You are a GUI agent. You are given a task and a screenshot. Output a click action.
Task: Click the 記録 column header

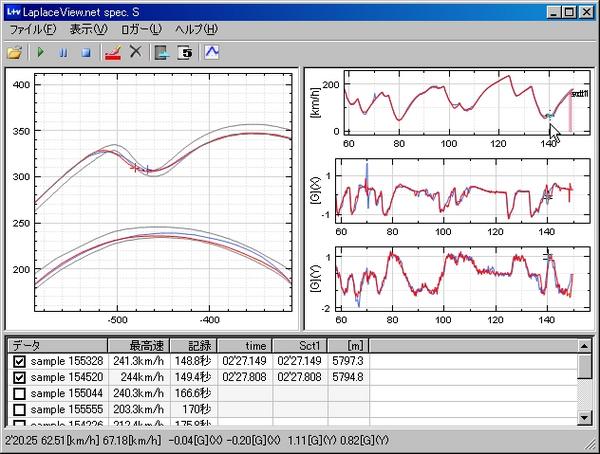click(194, 346)
